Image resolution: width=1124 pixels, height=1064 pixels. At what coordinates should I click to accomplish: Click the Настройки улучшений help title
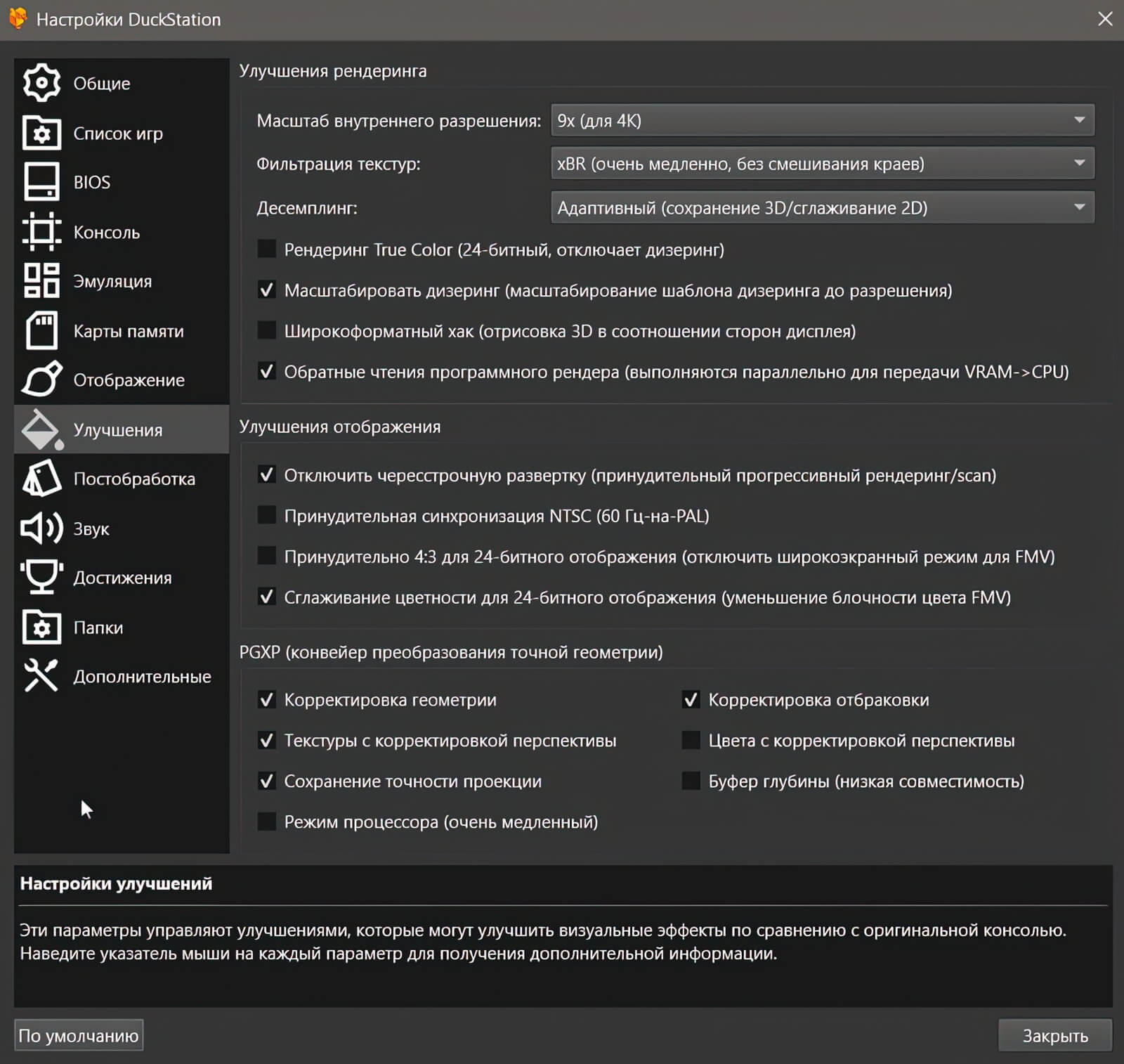point(116,883)
